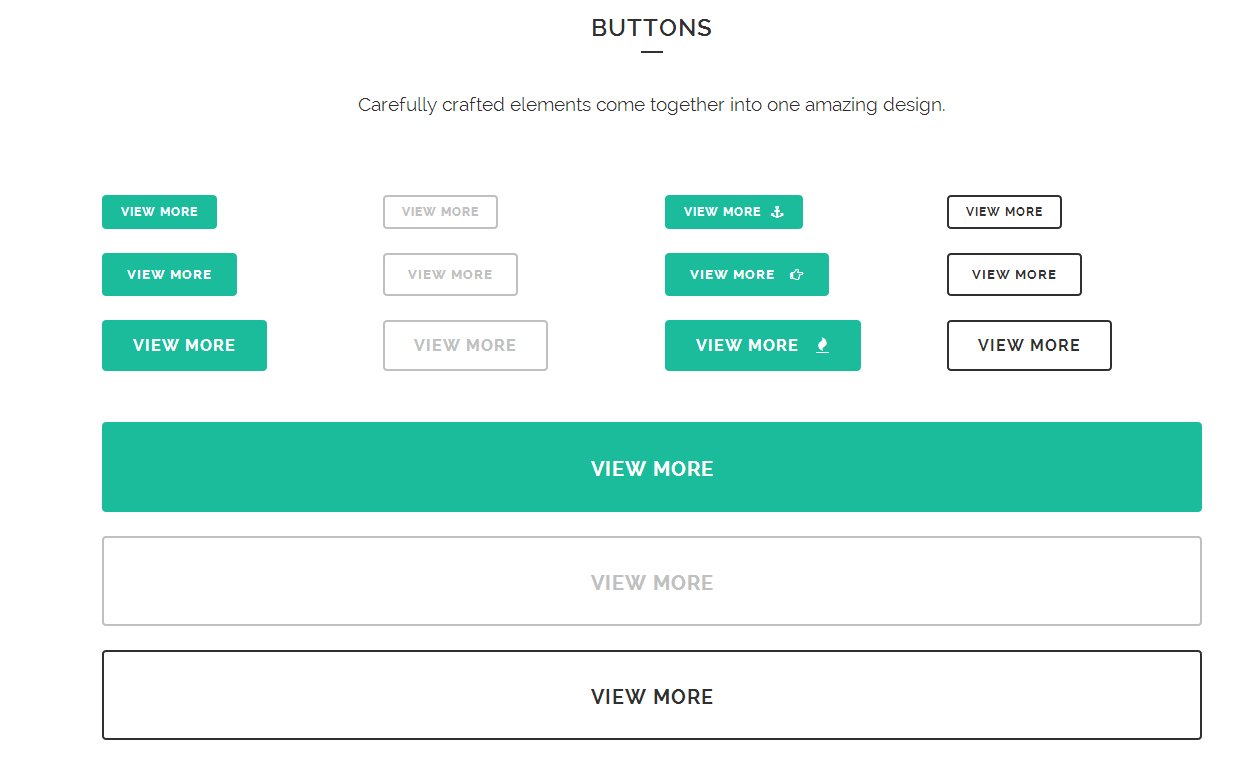Click the pointing hand icon on the green button

797,275
